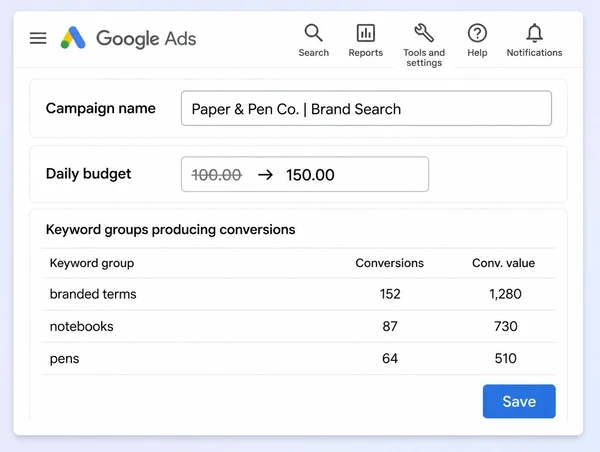600x452 pixels.
Task: Click the struck-through 100.00 budget
Action: point(217,175)
